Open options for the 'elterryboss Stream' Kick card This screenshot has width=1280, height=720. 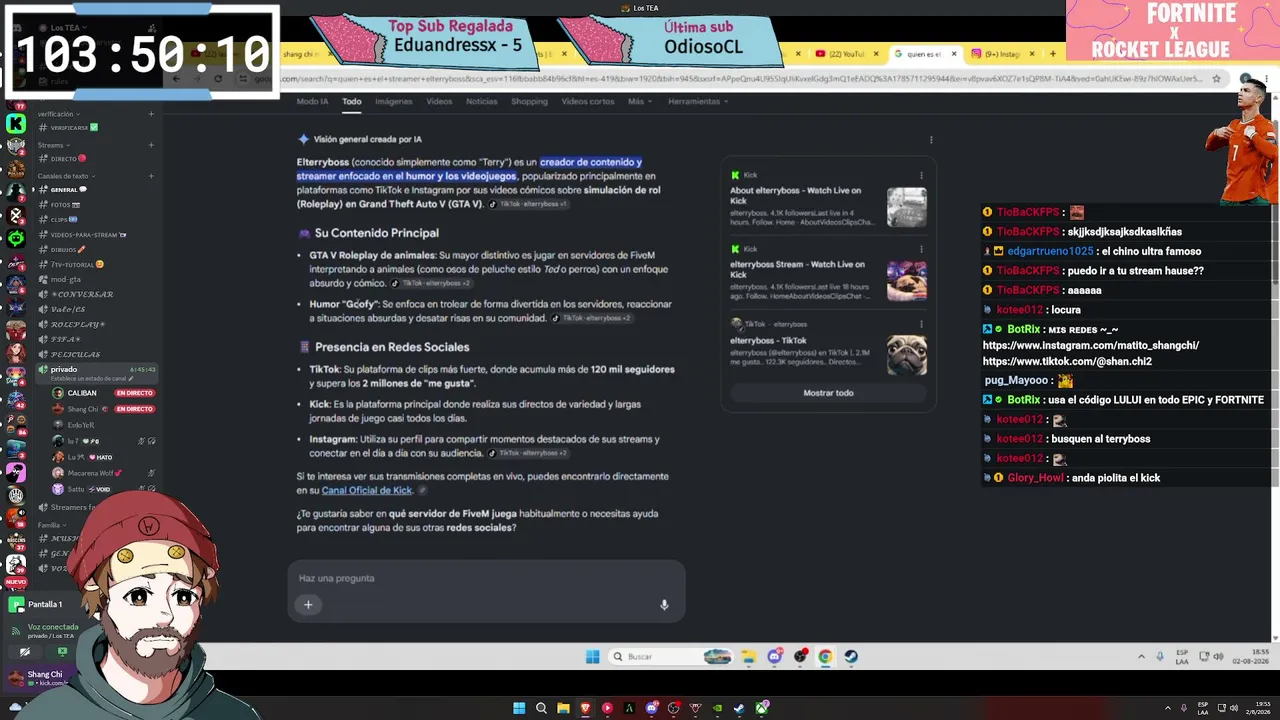coord(921,249)
